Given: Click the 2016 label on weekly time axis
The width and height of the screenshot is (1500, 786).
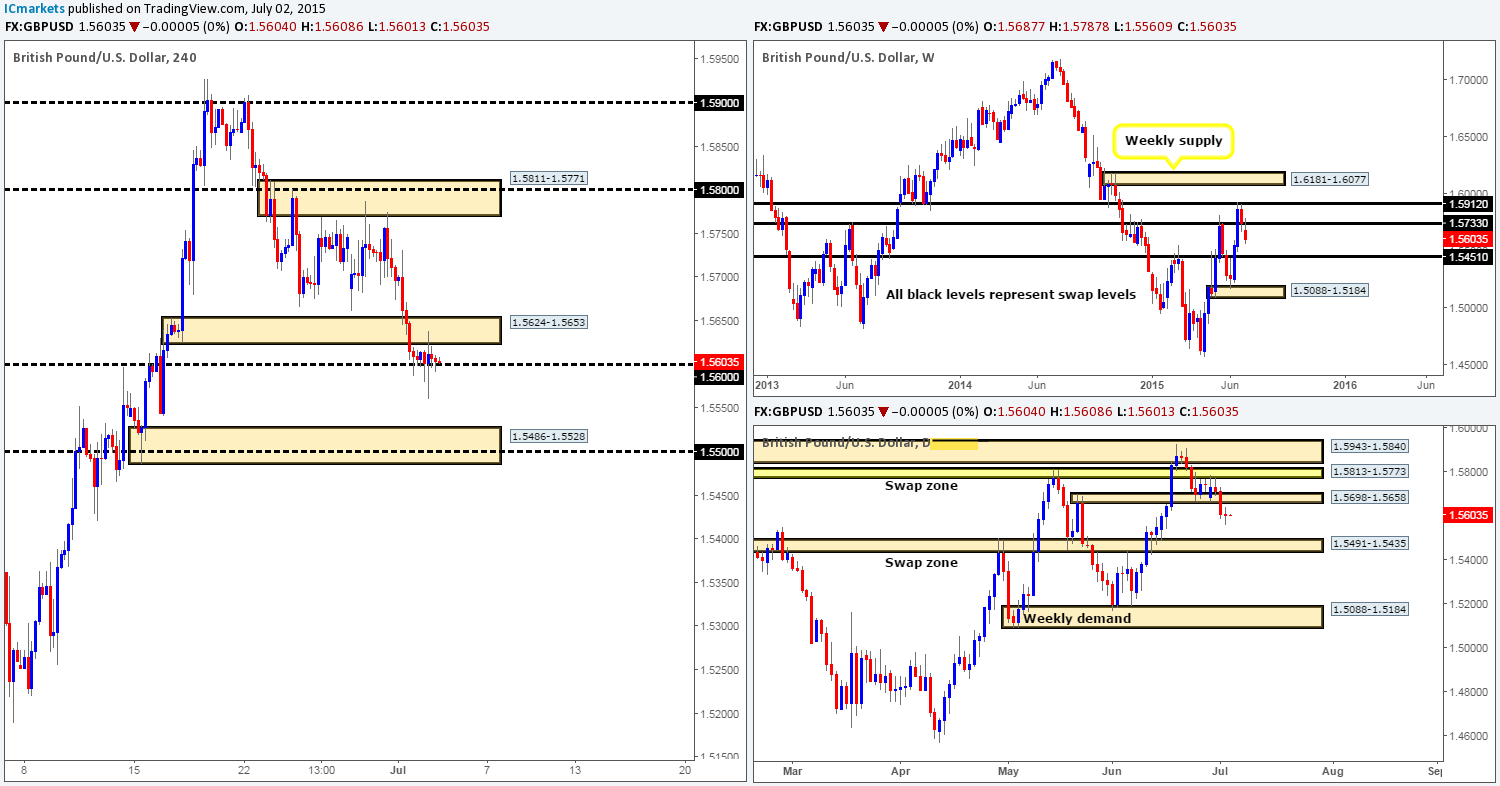Looking at the screenshot, I should (x=1344, y=385).
